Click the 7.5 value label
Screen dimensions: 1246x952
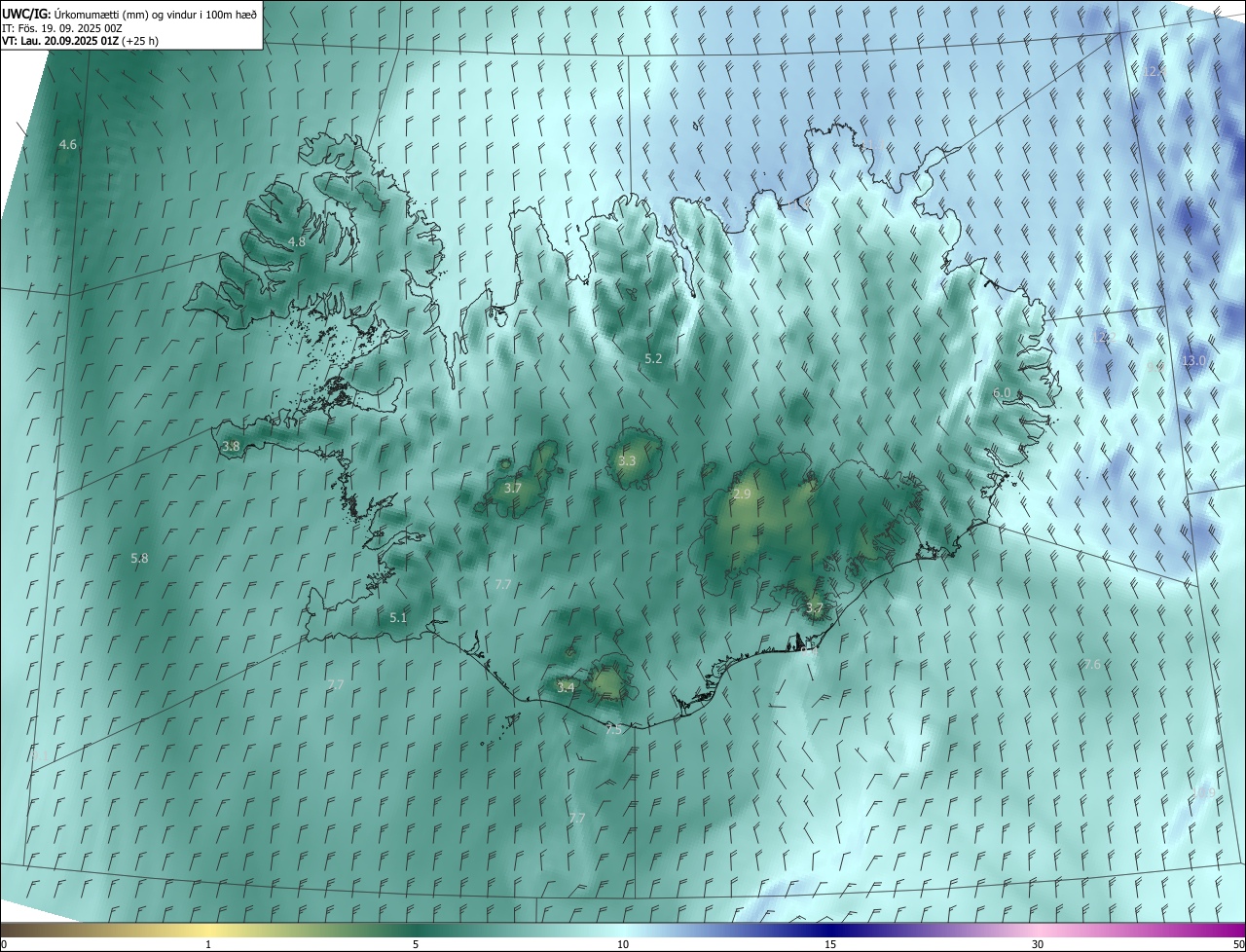(x=613, y=729)
